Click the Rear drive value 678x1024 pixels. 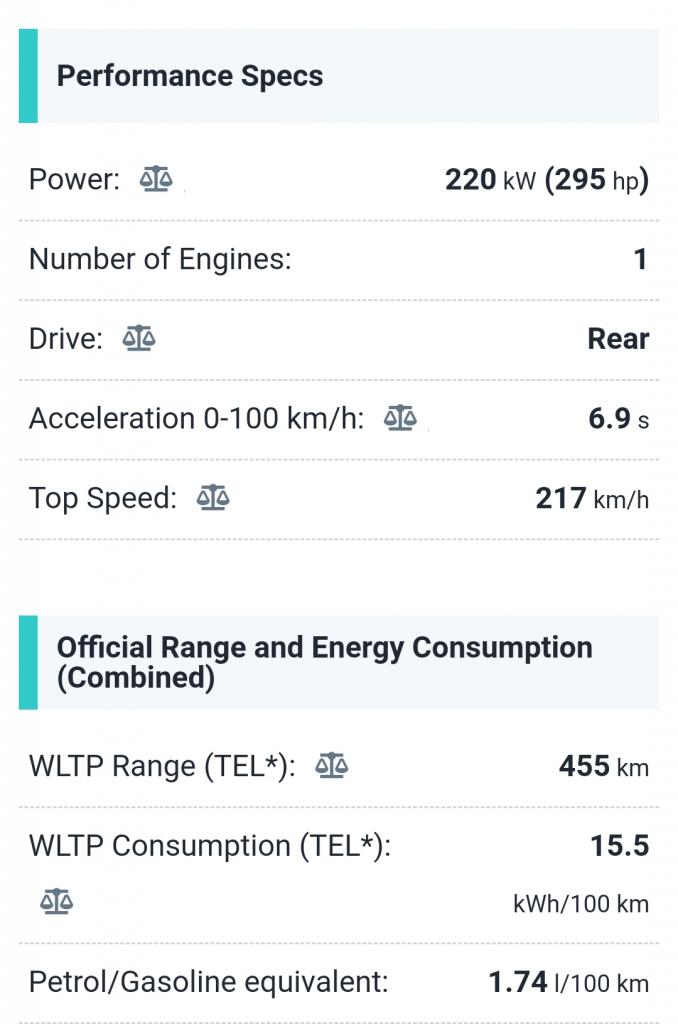pyautogui.click(x=618, y=339)
